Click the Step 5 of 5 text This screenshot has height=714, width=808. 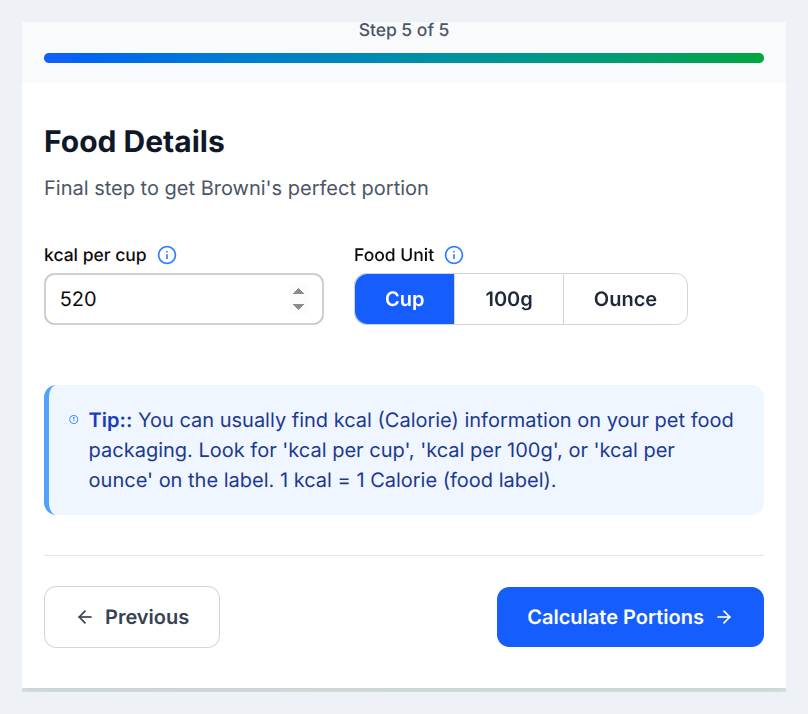(403, 30)
